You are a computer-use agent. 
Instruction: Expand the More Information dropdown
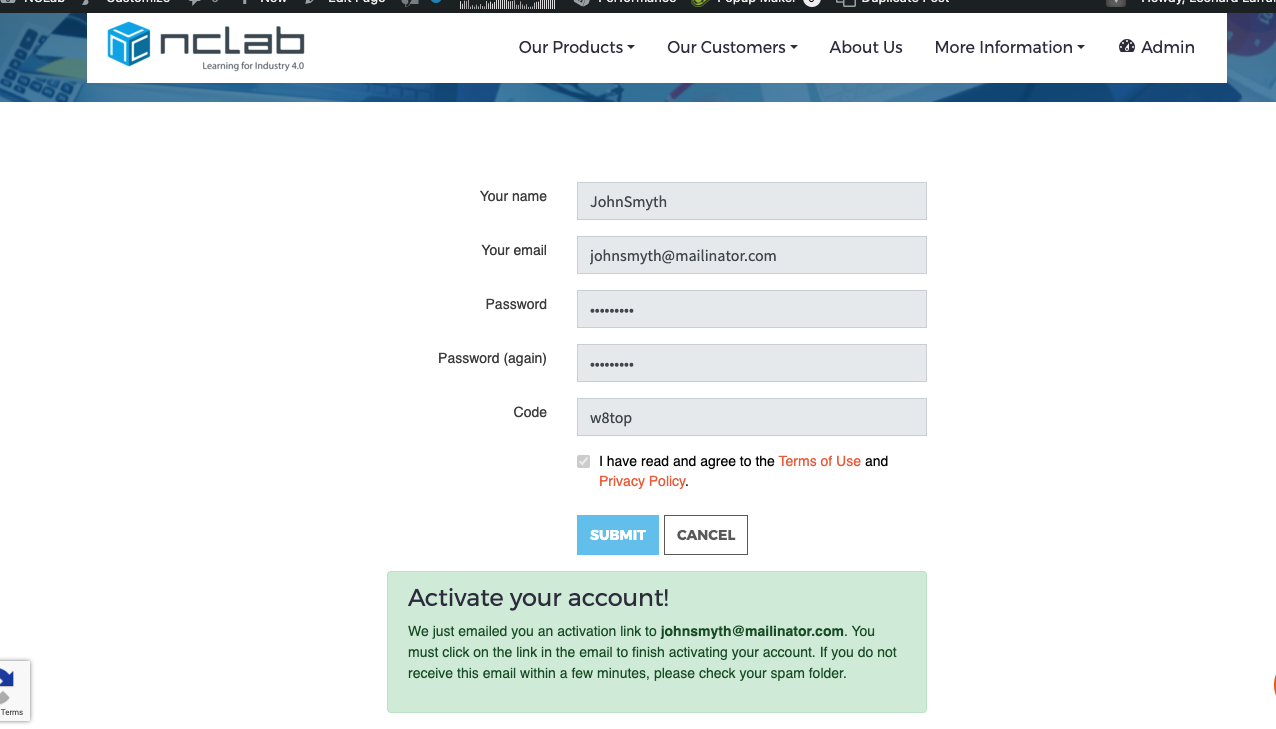click(x=1009, y=47)
